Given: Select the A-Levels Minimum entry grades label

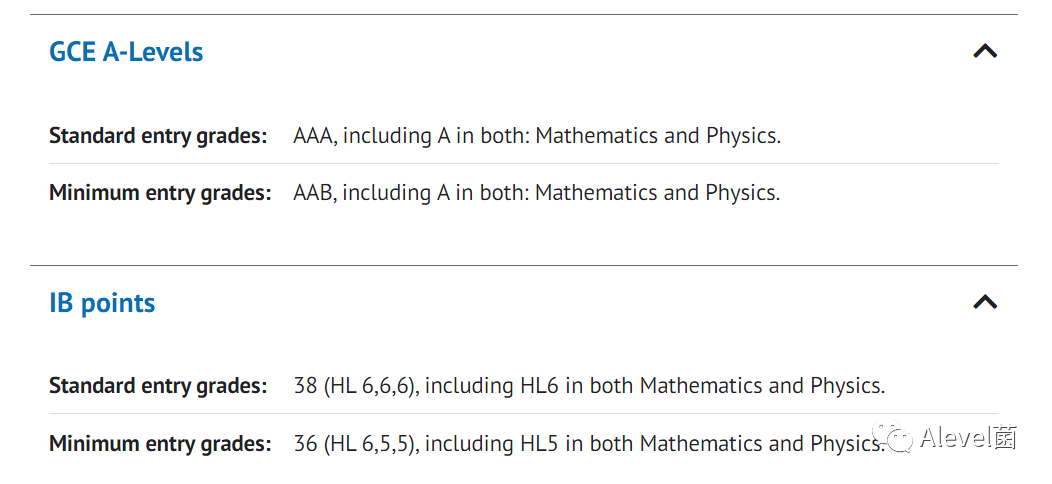Looking at the screenshot, I should click(160, 193).
